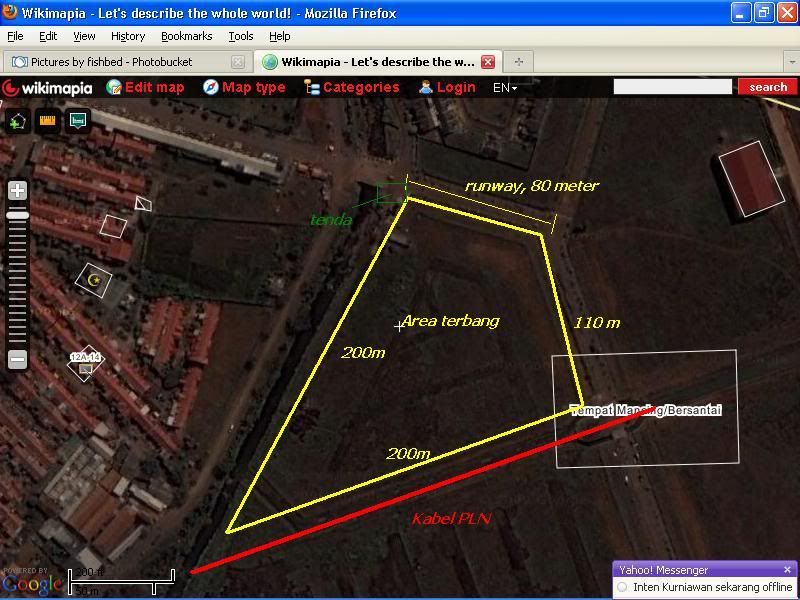Screen dimensions: 800x600
Task: Click the Wikimapia logo
Action: point(47,88)
